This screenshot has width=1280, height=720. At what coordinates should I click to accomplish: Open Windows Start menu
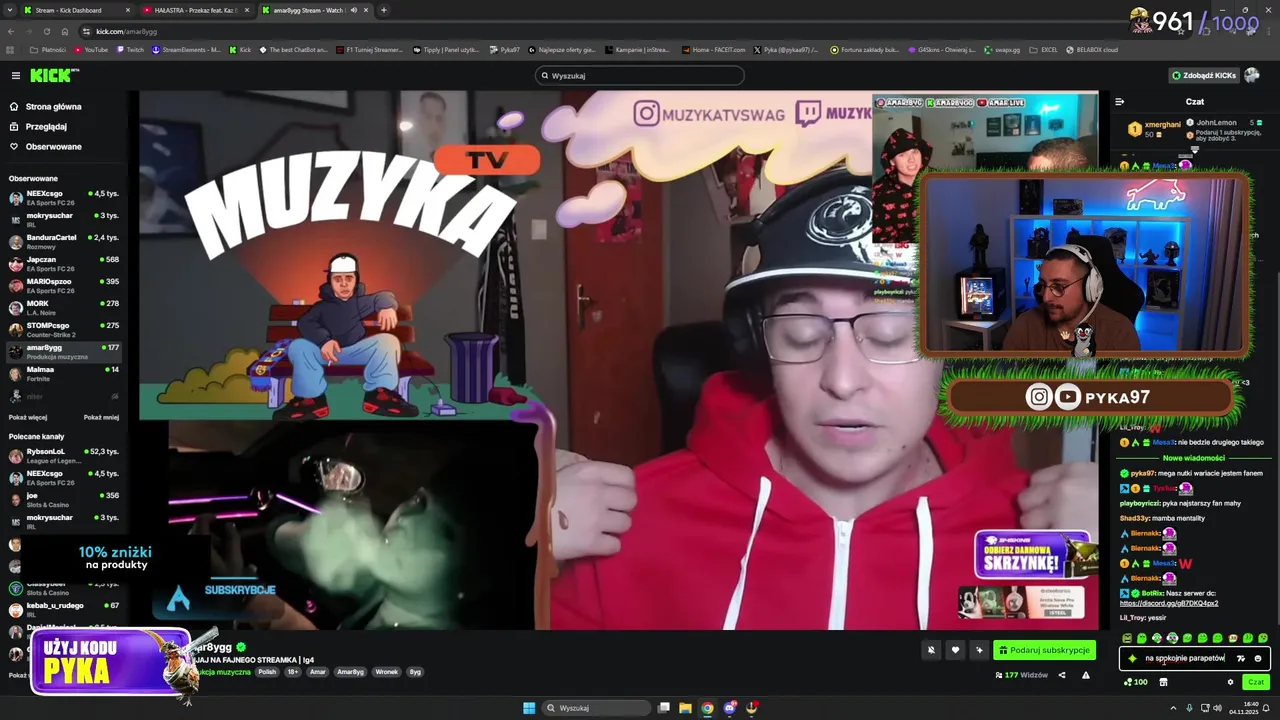pos(529,708)
